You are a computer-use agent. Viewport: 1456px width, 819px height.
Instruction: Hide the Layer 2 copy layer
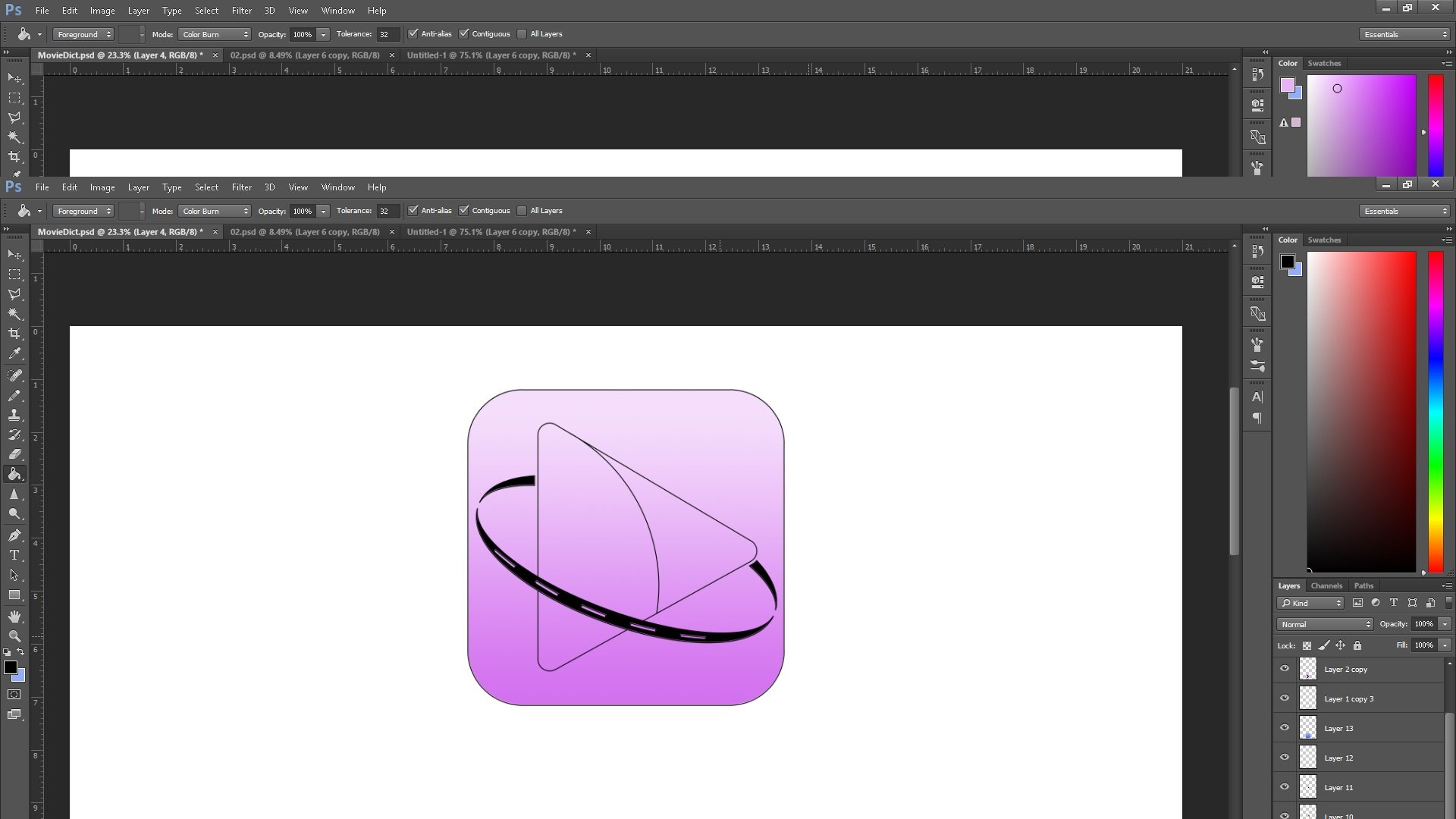(x=1285, y=669)
